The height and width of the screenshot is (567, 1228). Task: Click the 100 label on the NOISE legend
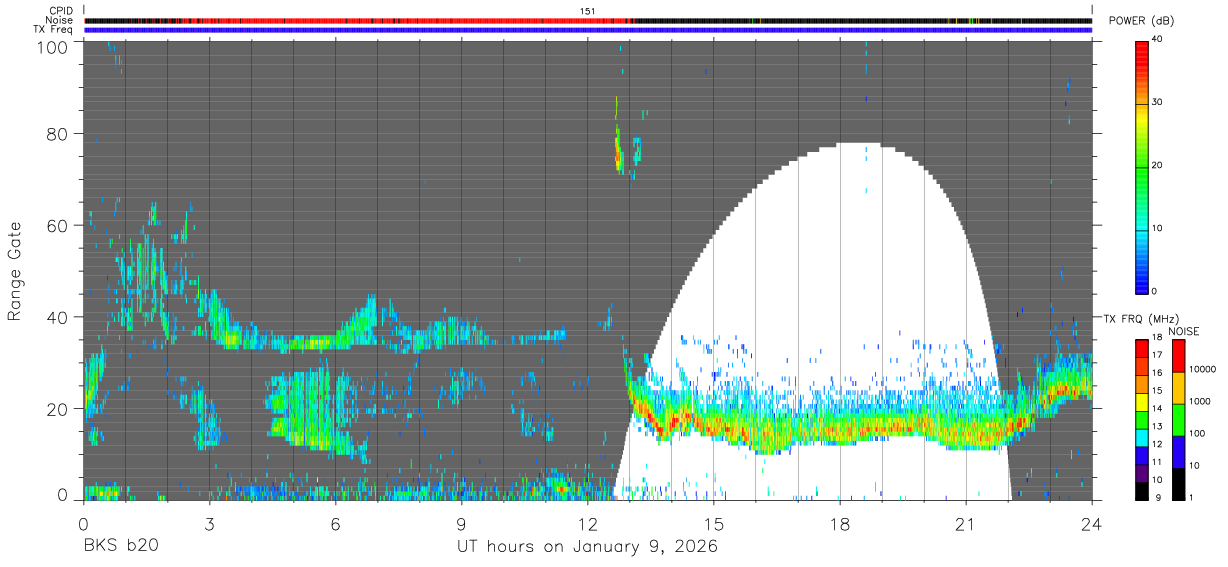[1195, 434]
